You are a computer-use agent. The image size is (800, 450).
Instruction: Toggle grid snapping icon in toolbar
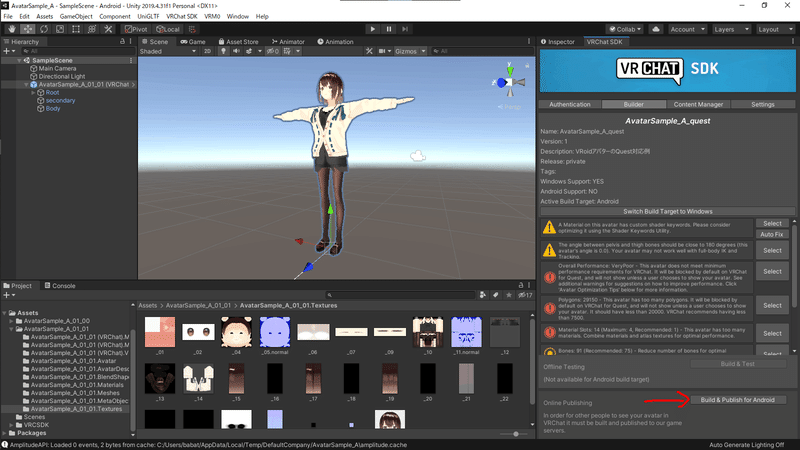[192, 29]
